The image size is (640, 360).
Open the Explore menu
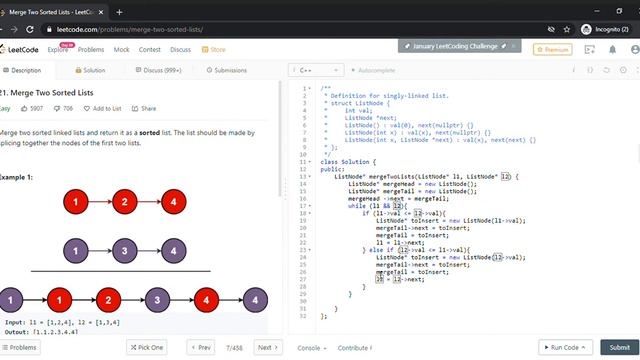58,49
